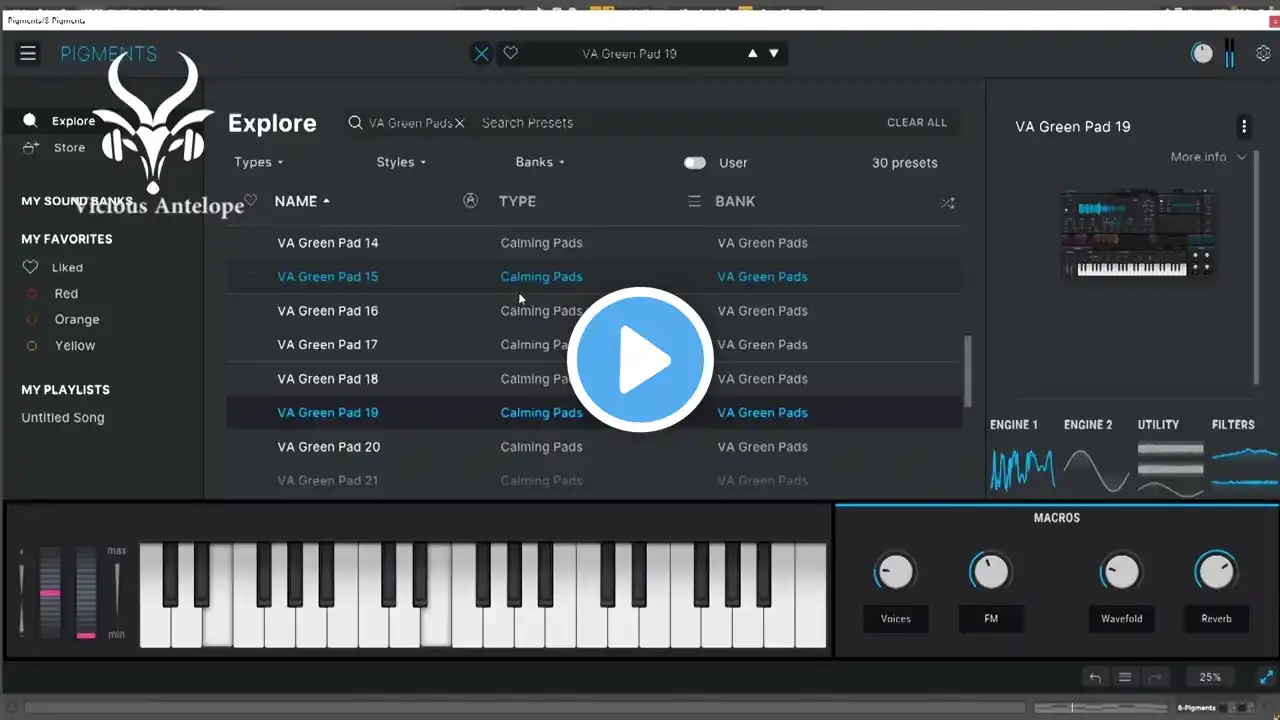Viewport: 1280px width, 720px height.
Task: Expand the Banks filter dropdown
Action: pos(540,162)
